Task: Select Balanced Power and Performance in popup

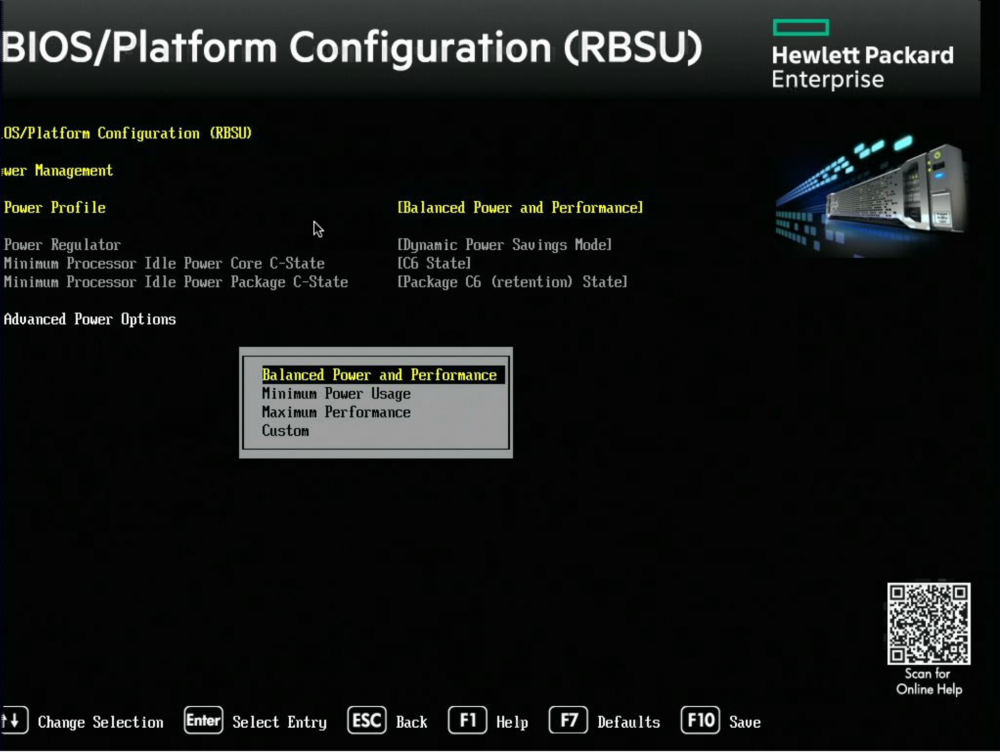Action: (x=383, y=375)
